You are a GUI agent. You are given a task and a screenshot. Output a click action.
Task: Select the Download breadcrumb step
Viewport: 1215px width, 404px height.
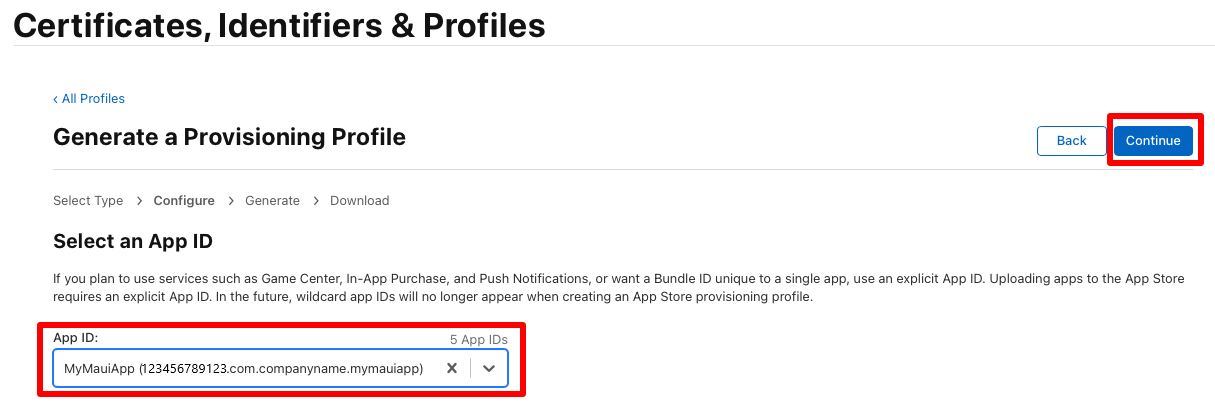pyautogui.click(x=359, y=201)
